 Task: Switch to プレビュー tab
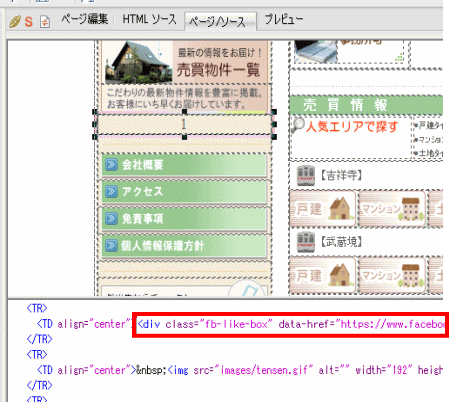coord(284,19)
